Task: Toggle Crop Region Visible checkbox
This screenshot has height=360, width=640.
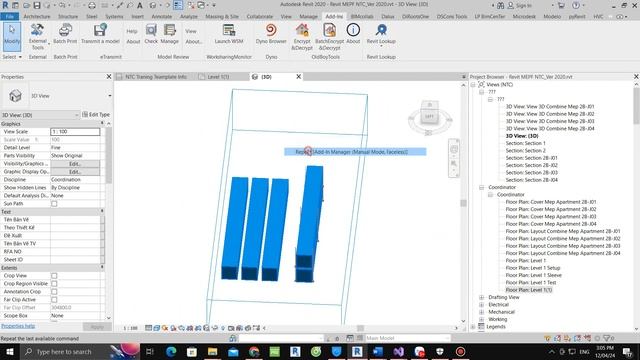Action: click(x=54, y=283)
